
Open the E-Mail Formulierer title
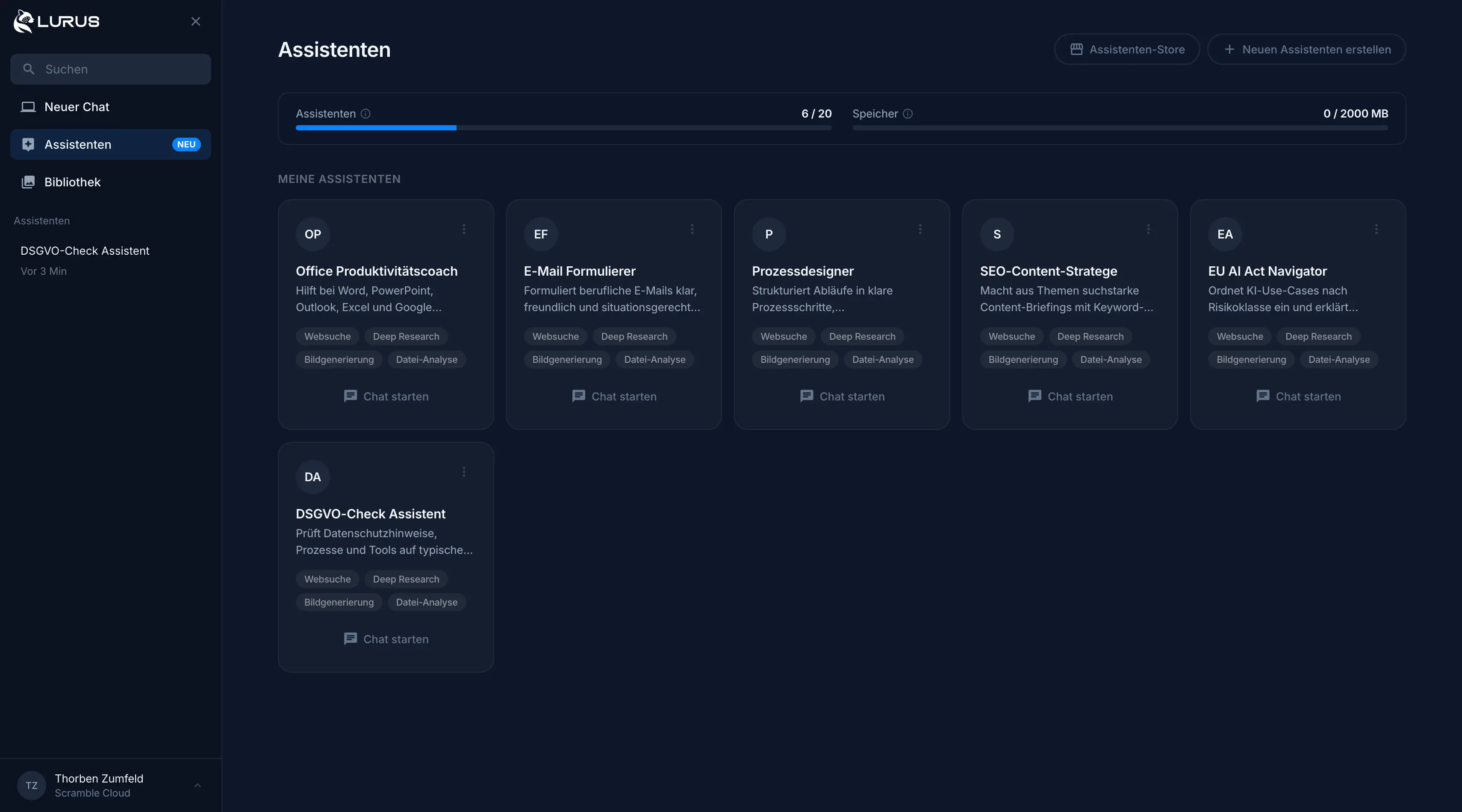(580, 271)
